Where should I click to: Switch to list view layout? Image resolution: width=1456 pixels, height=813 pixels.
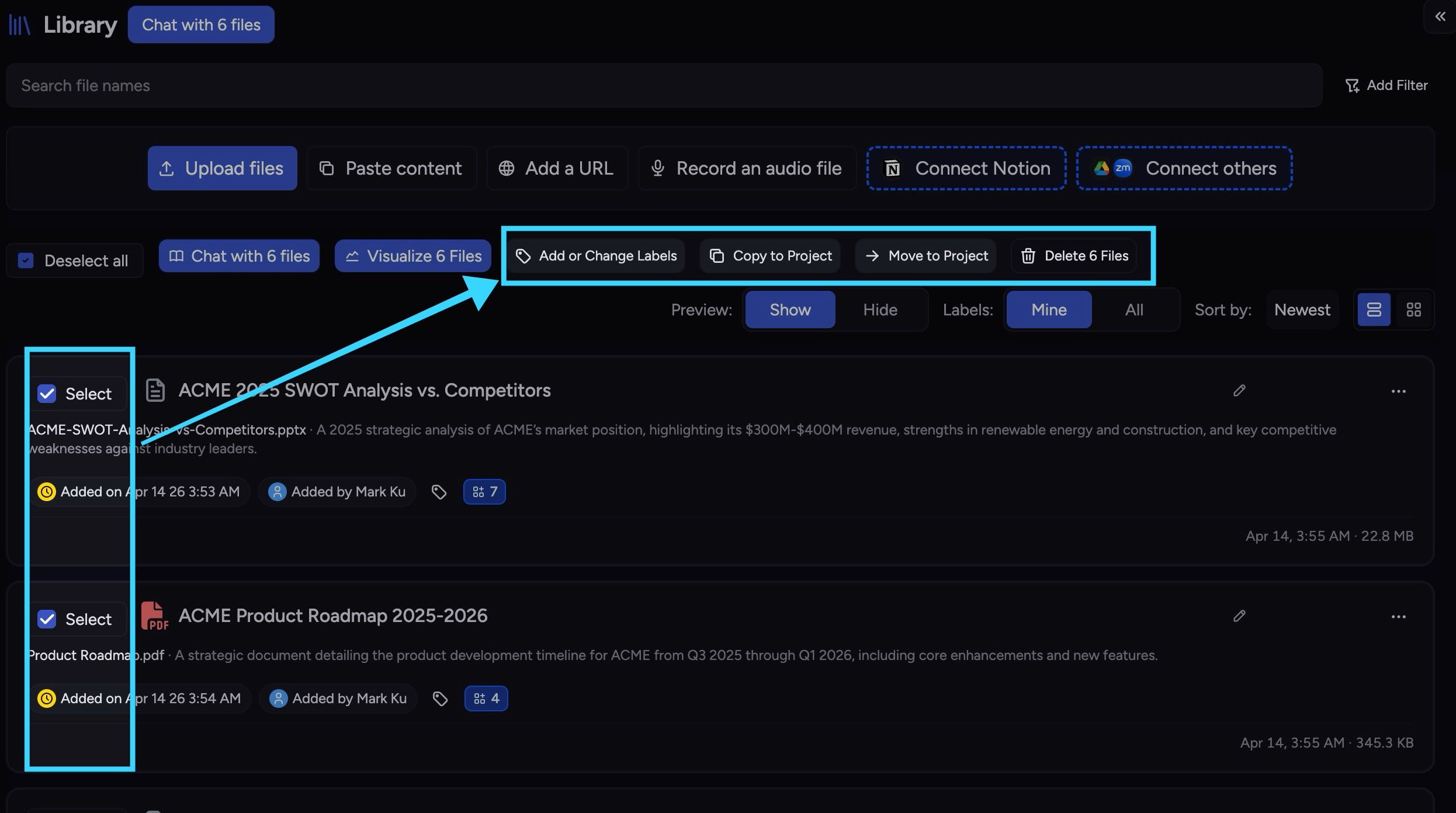pyautogui.click(x=1374, y=310)
